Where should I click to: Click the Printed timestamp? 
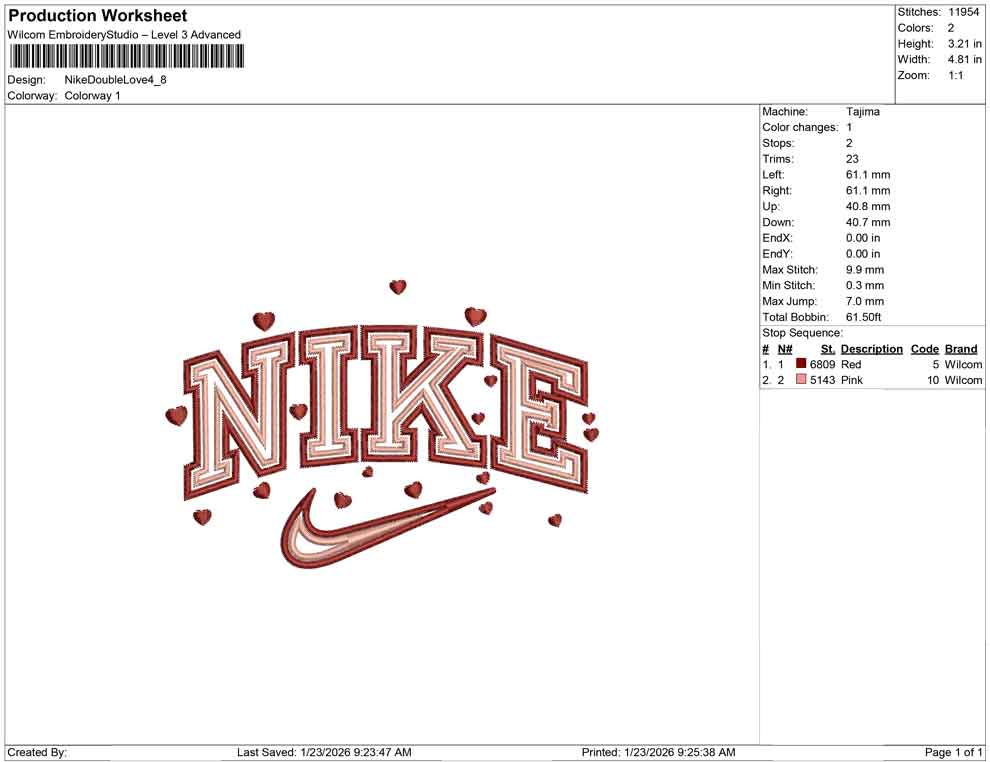tap(660, 751)
